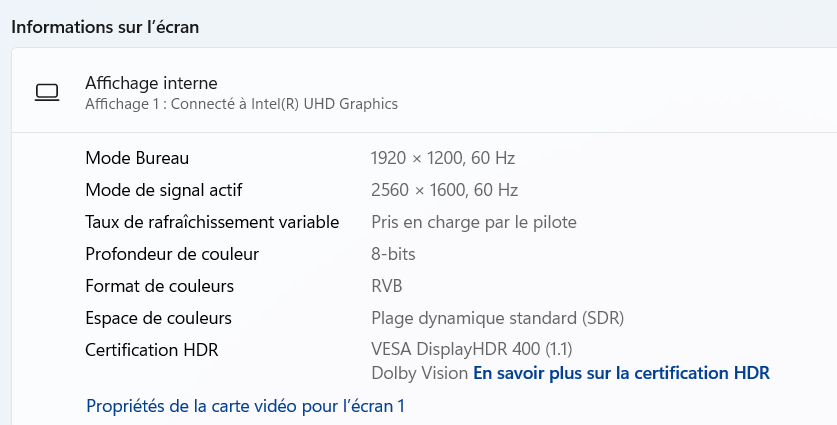Screen dimensions: 837x425
Task: Select the 'RVB' color format value
Action: click(387, 286)
